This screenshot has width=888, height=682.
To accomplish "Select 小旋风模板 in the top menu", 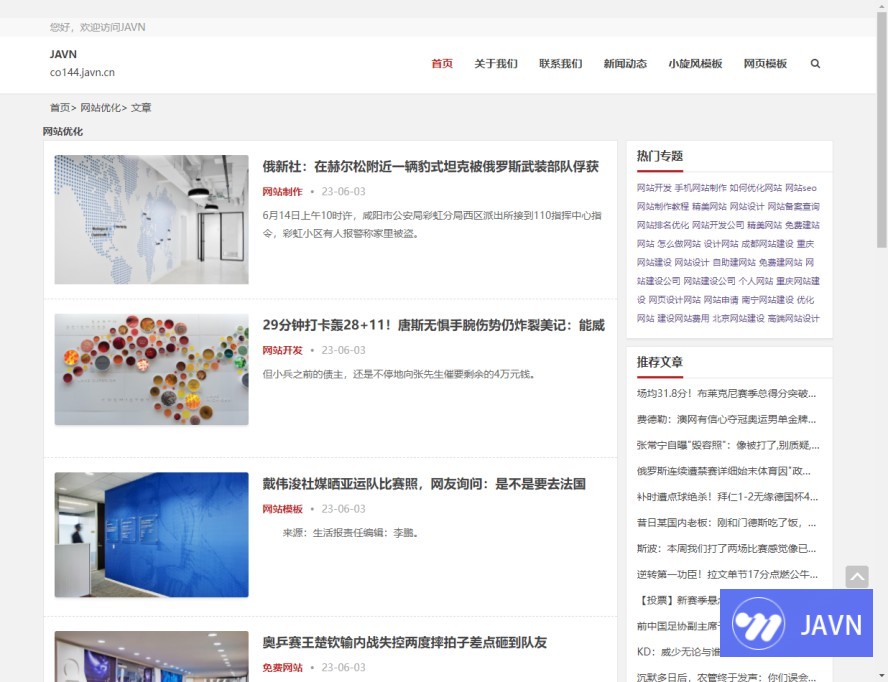I will click(x=695, y=63).
